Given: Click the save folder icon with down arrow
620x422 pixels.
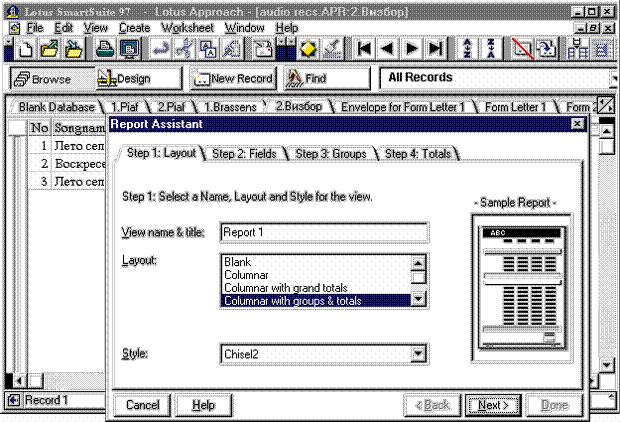Looking at the screenshot, I should [x=74, y=49].
